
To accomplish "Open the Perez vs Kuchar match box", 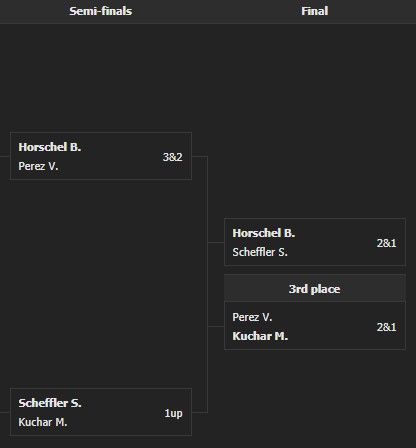I will 315,326.
